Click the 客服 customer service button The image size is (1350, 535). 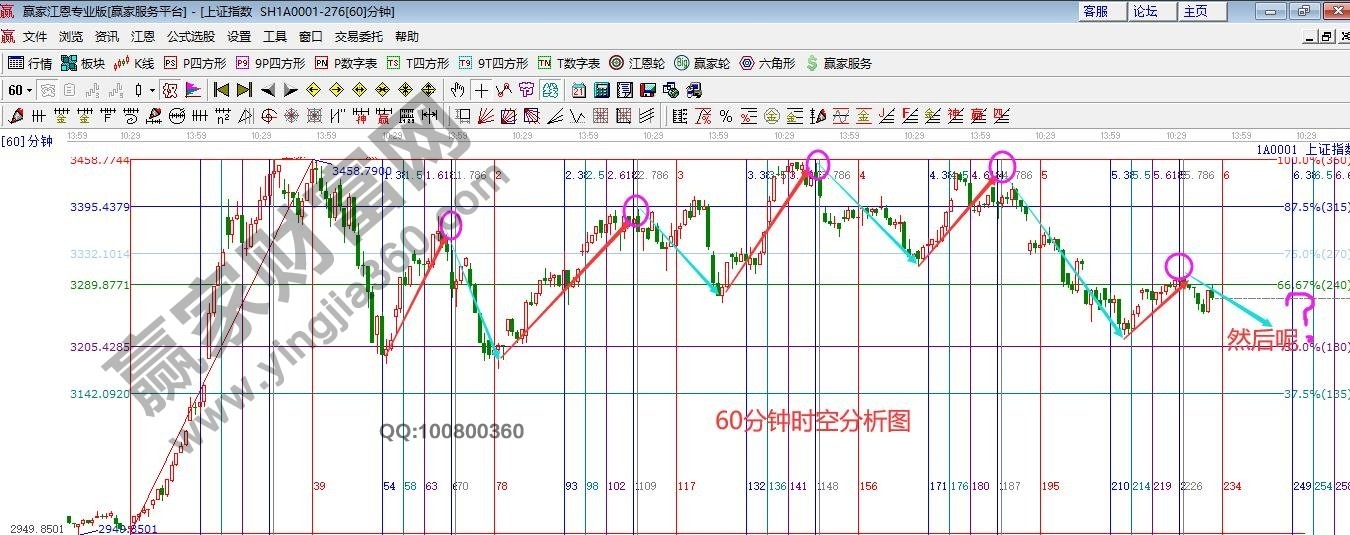(1095, 11)
